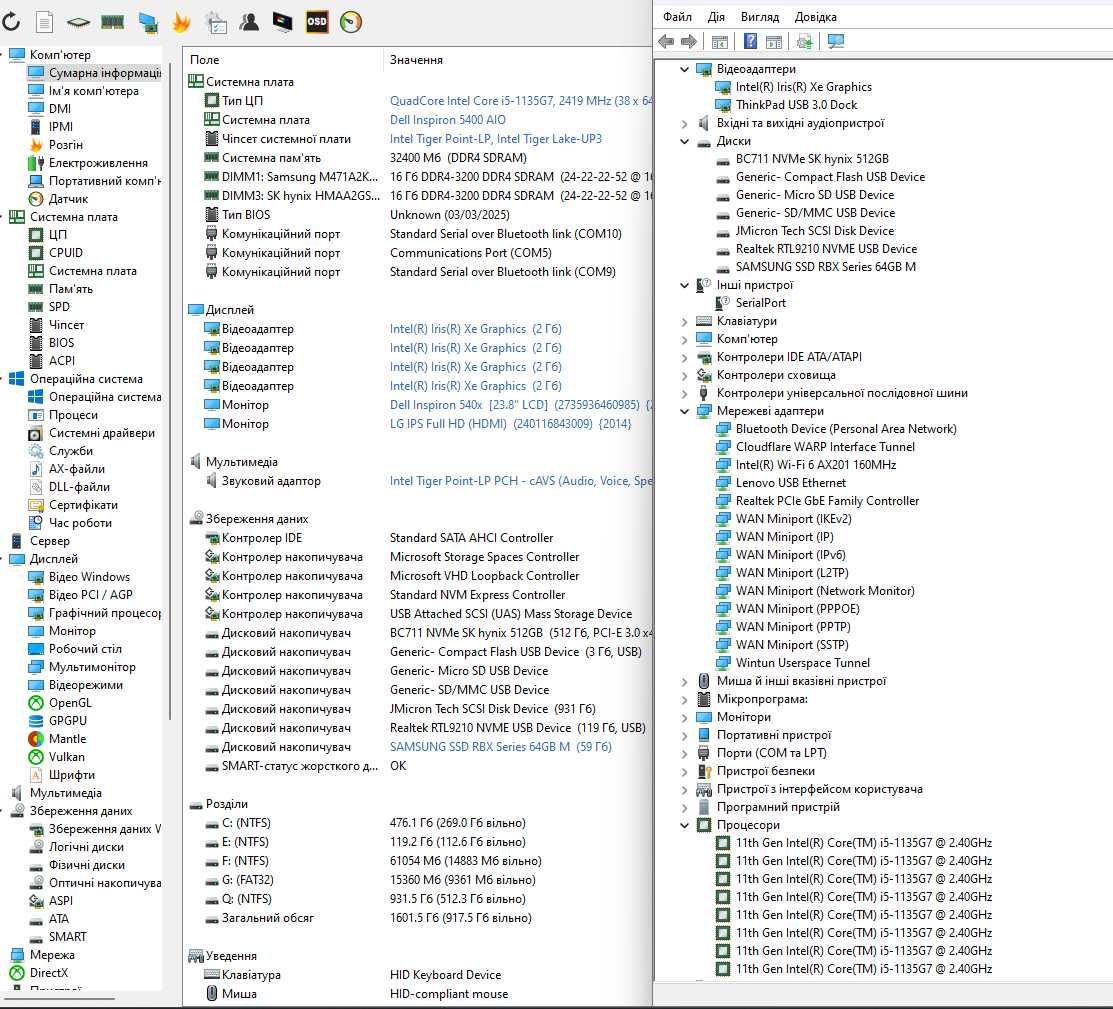1113x1009 pixels.
Task: Click the scan for hardware changes icon
Action: point(804,42)
